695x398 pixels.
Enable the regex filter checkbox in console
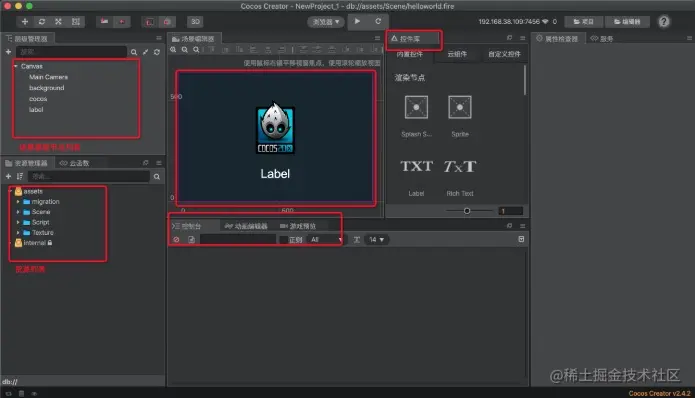[284, 240]
